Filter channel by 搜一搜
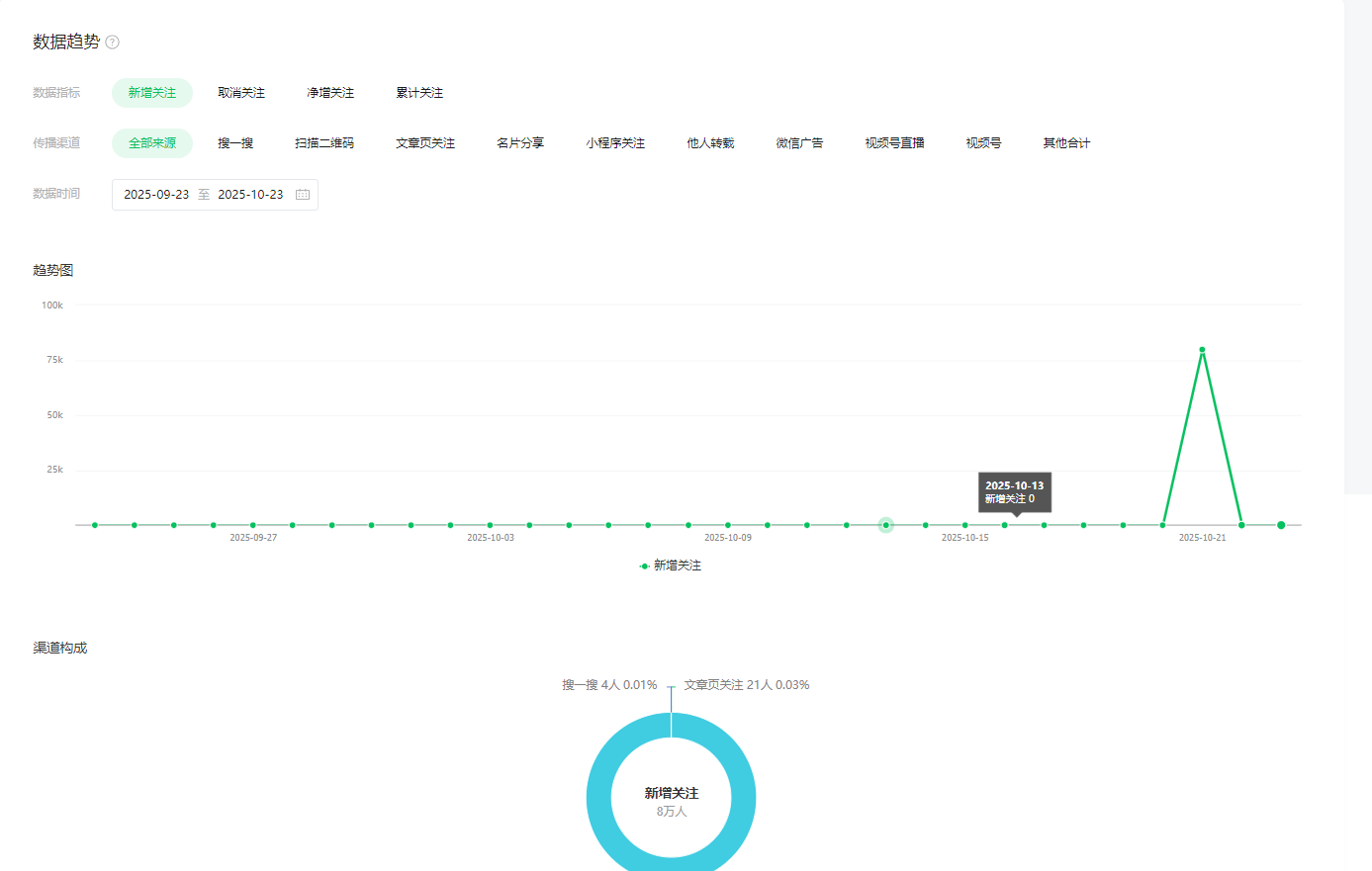1372x871 pixels. coord(235,143)
